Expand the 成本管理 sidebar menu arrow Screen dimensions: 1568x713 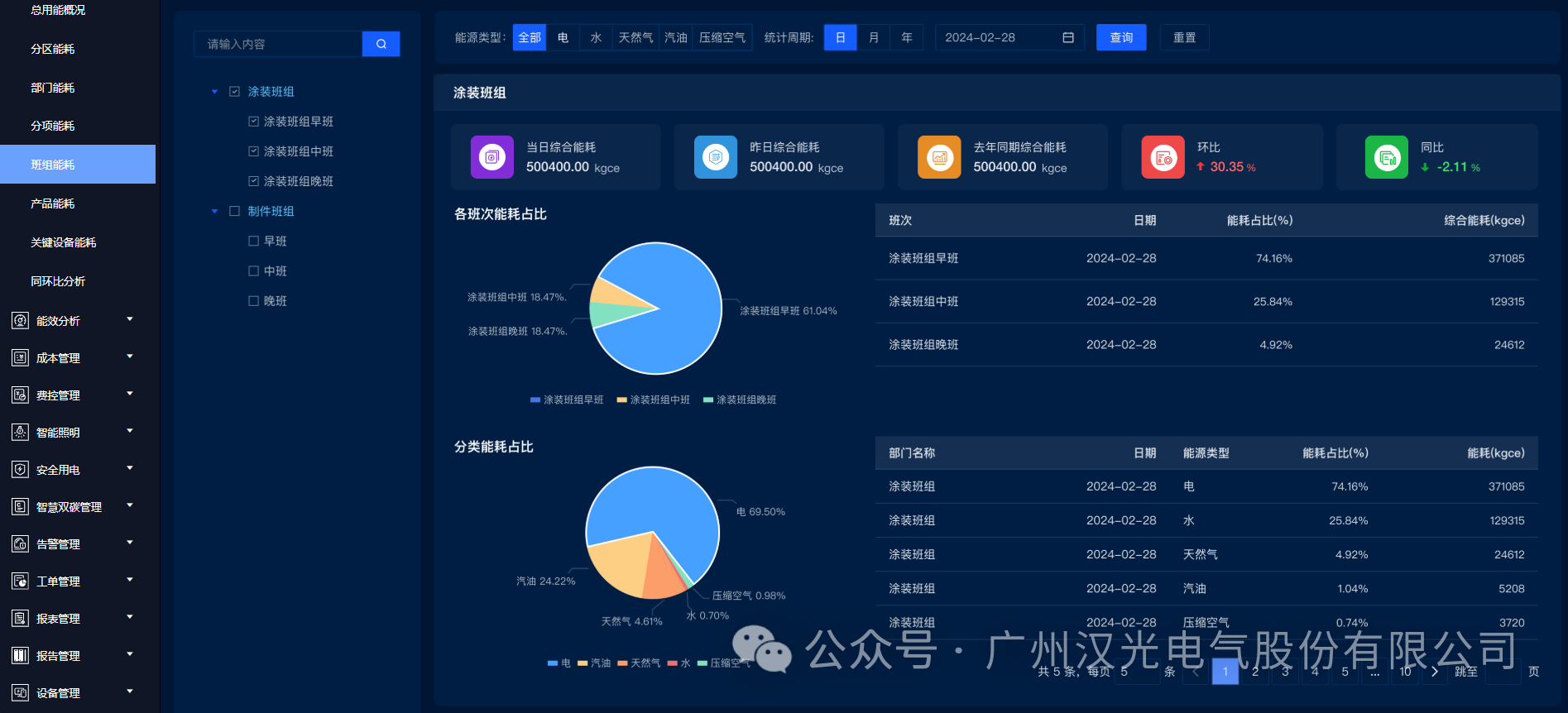point(130,356)
